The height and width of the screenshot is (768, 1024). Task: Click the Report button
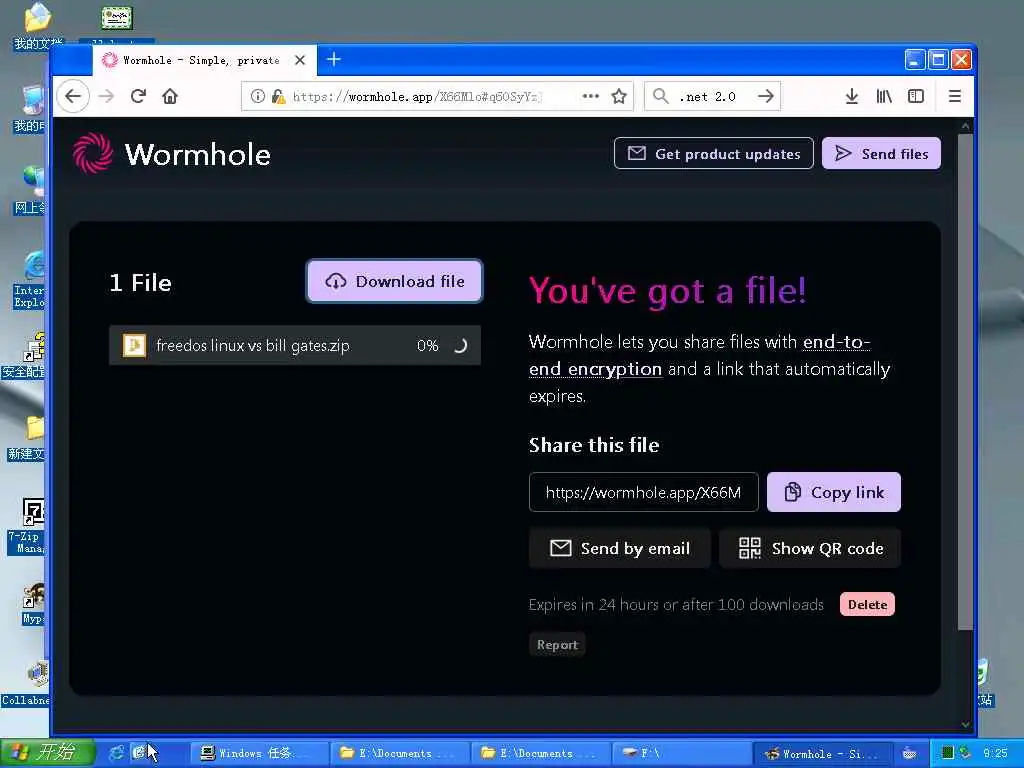[557, 645]
